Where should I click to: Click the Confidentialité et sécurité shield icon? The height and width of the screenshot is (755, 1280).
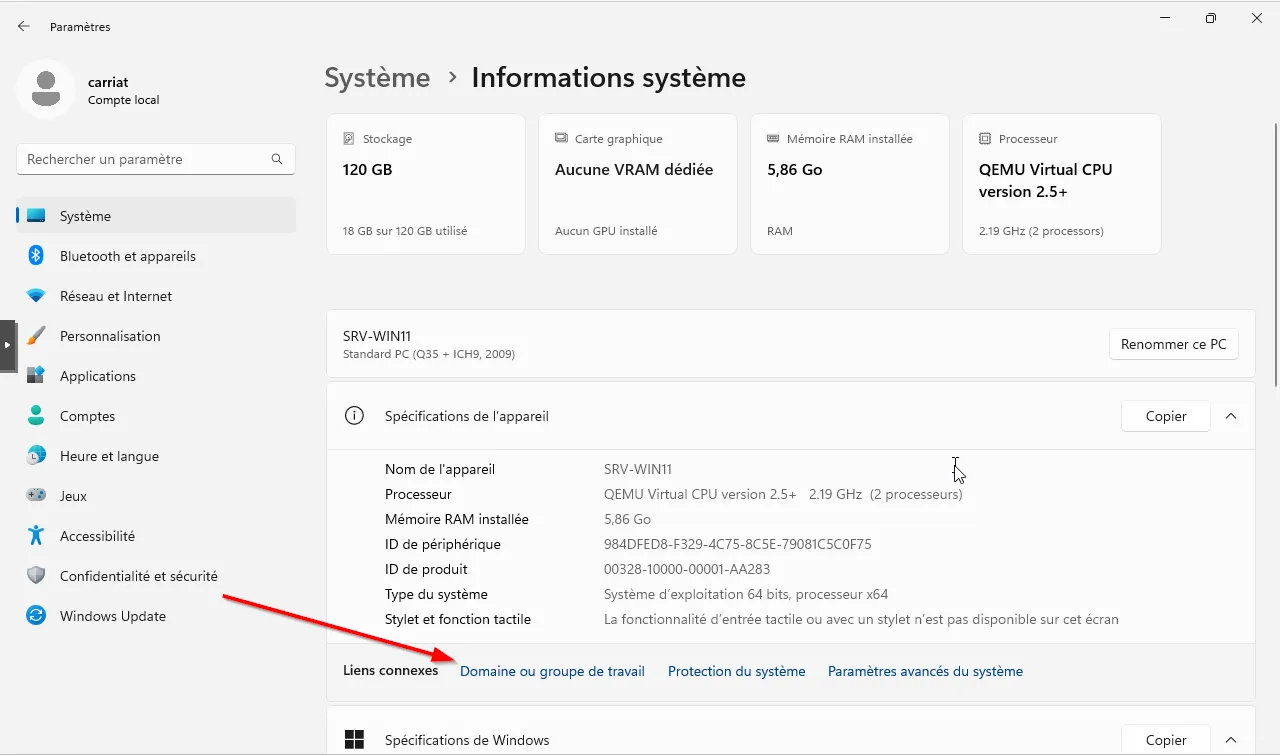[x=36, y=576]
